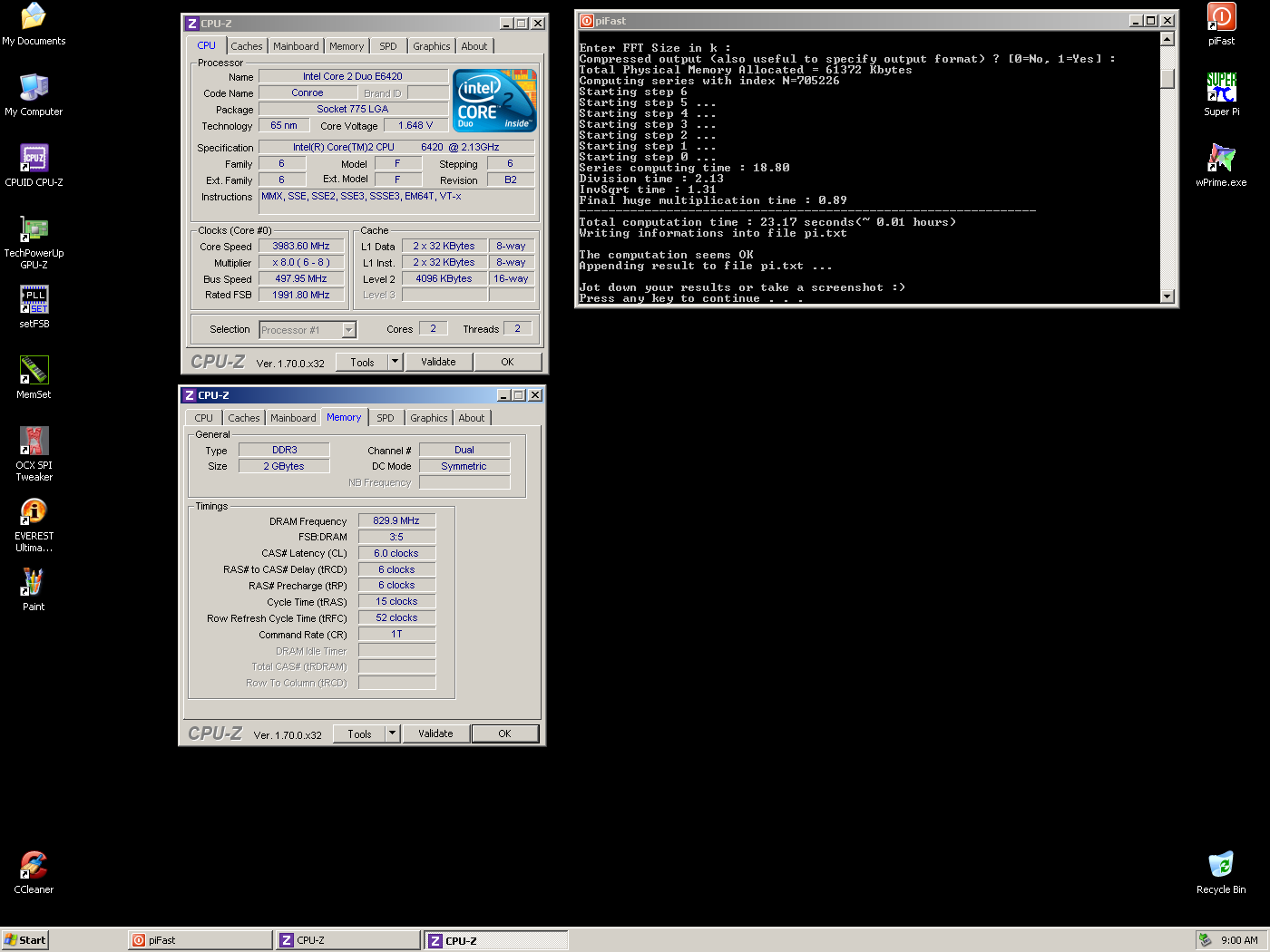
Task: Click the Multiplier x 8.0 value field
Action: point(301,262)
